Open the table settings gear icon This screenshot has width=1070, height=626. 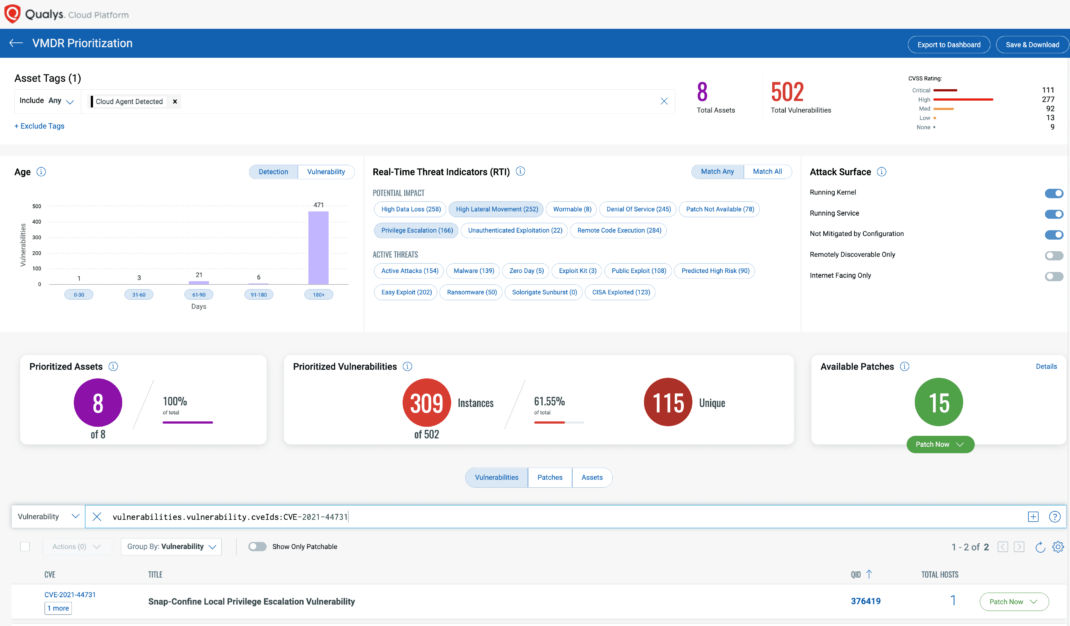click(1058, 547)
